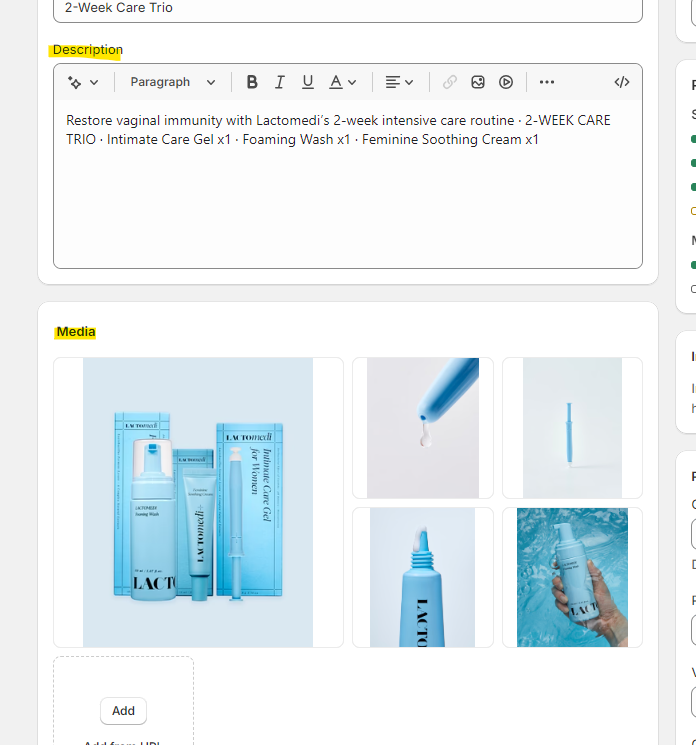Click the insert link icon
This screenshot has height=745, width=696.
449,82
